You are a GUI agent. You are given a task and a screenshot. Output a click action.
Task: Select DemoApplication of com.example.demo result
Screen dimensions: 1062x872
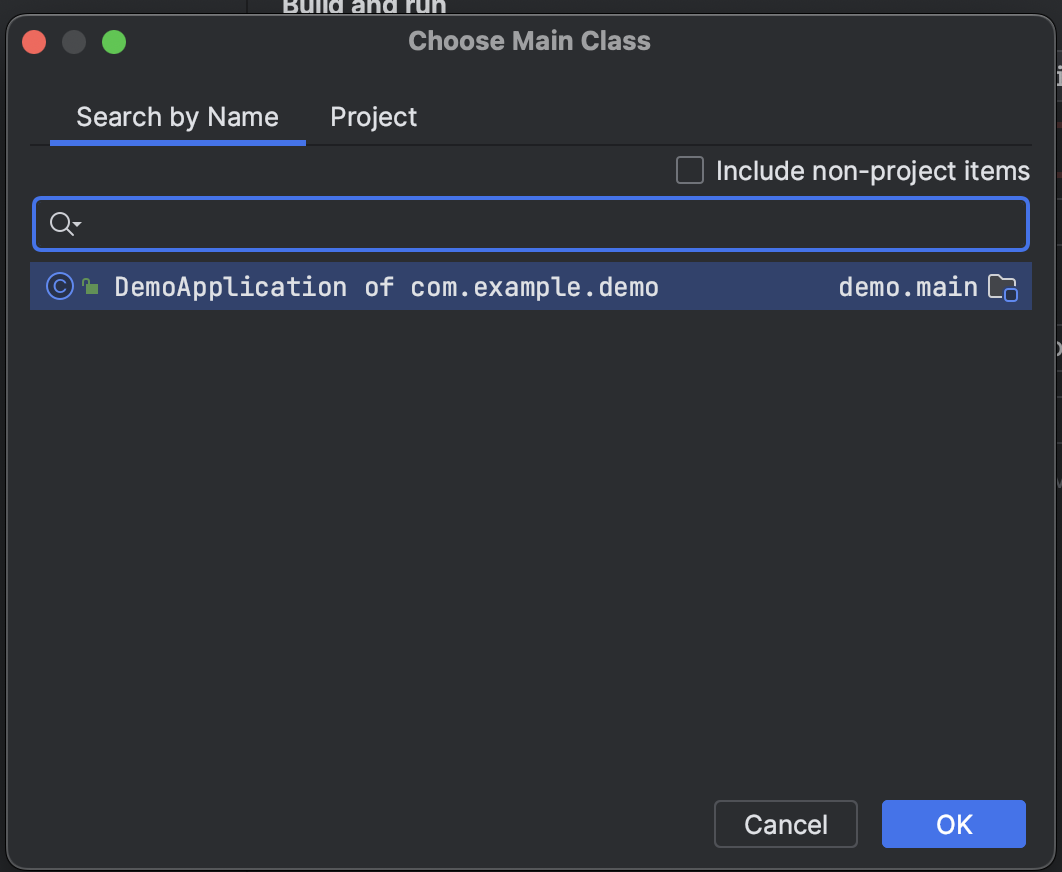[531, 287]
